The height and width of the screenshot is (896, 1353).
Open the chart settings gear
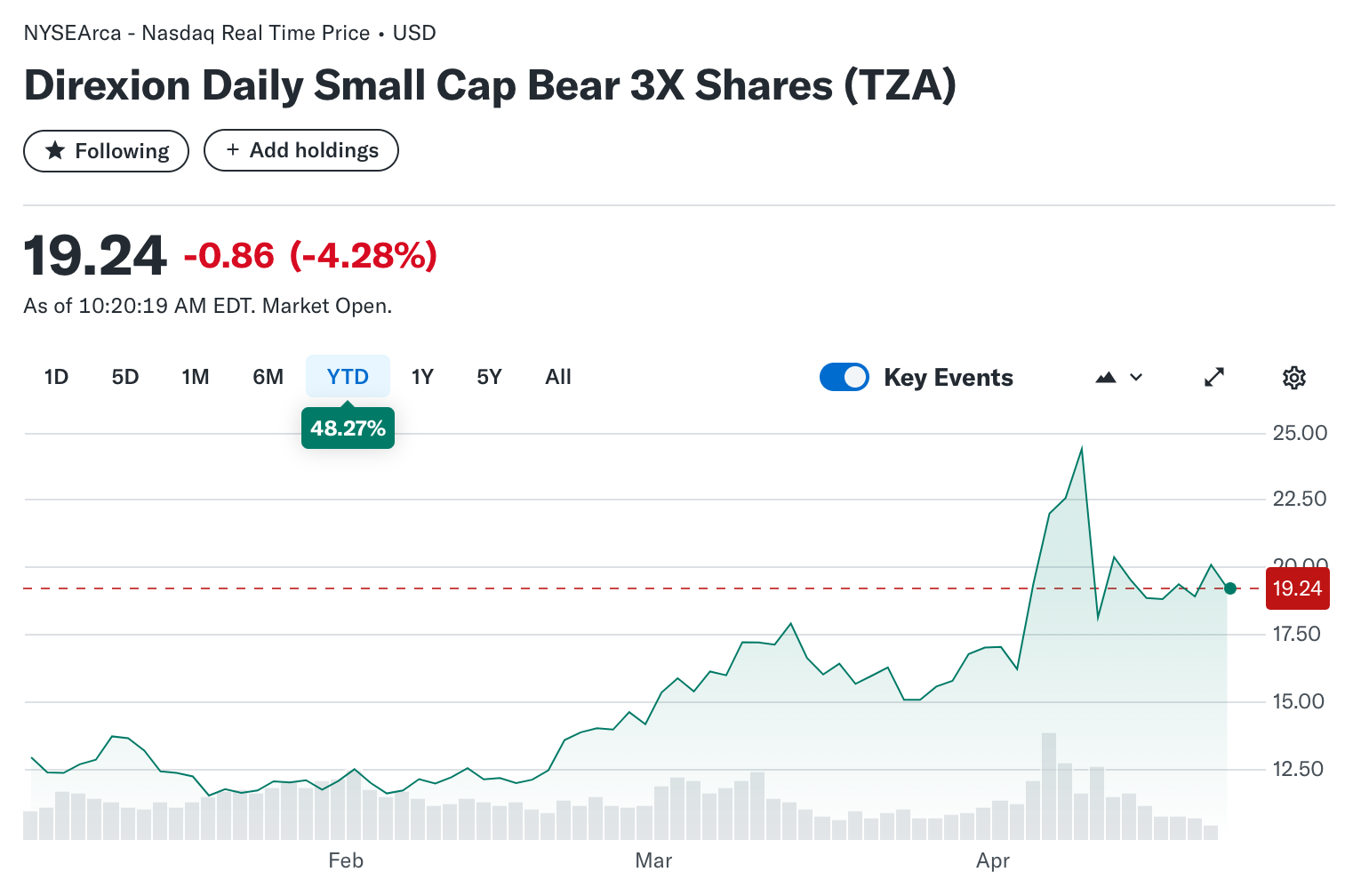point(1294,377)
